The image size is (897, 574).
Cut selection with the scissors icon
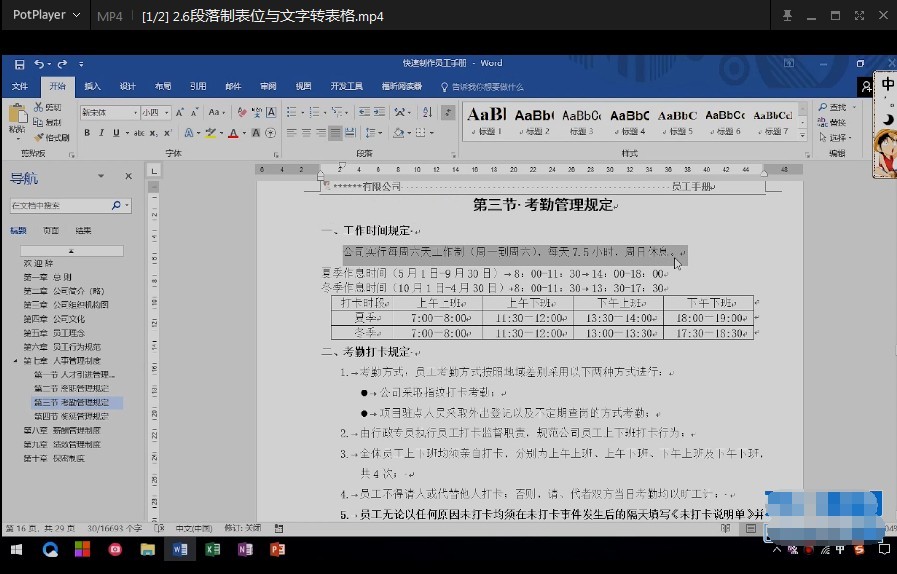pos(38,107)
